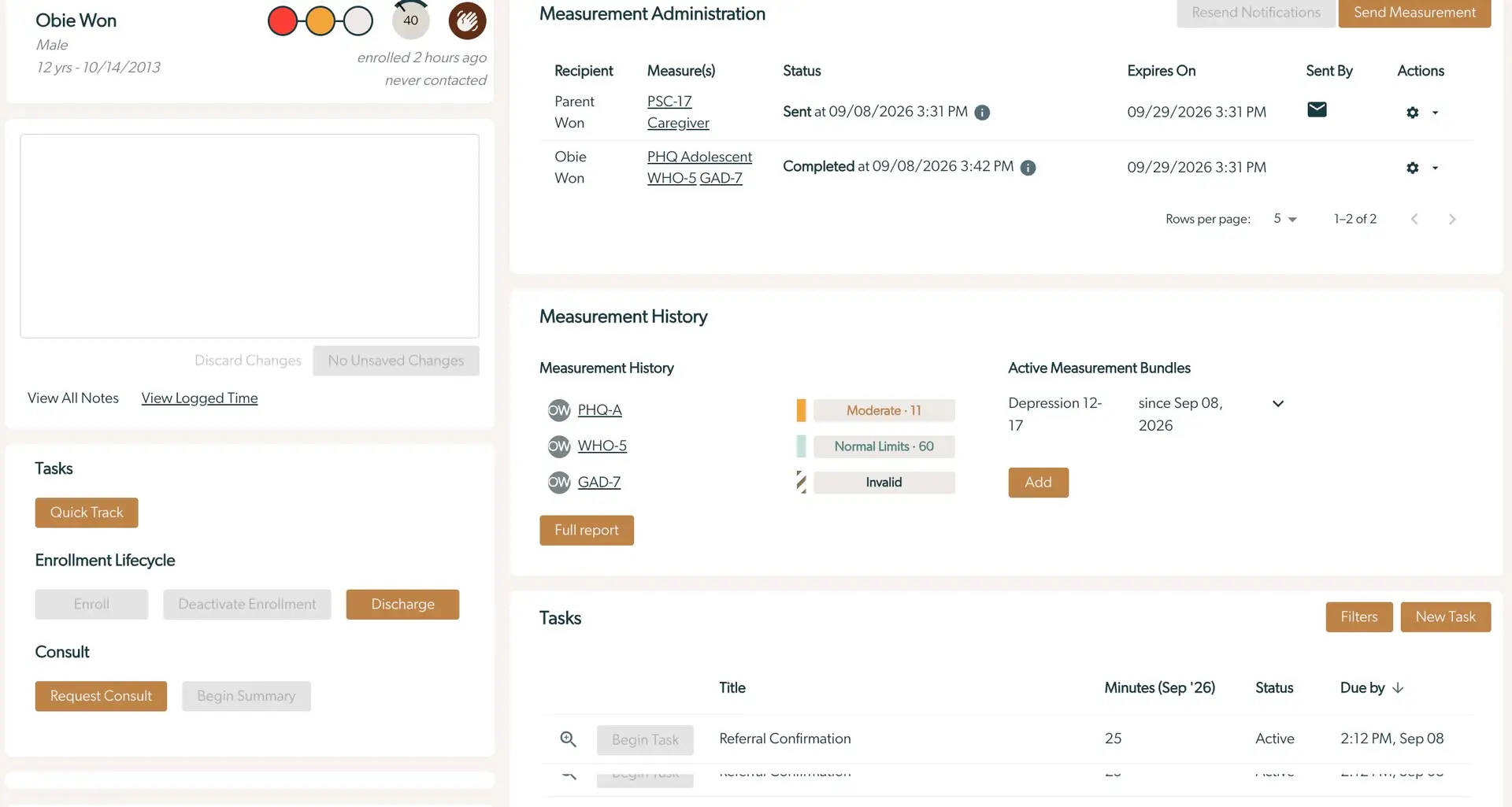Click the OW avatar beside GAD-7
The image size is (1512, 807).
tap(559, 482)
